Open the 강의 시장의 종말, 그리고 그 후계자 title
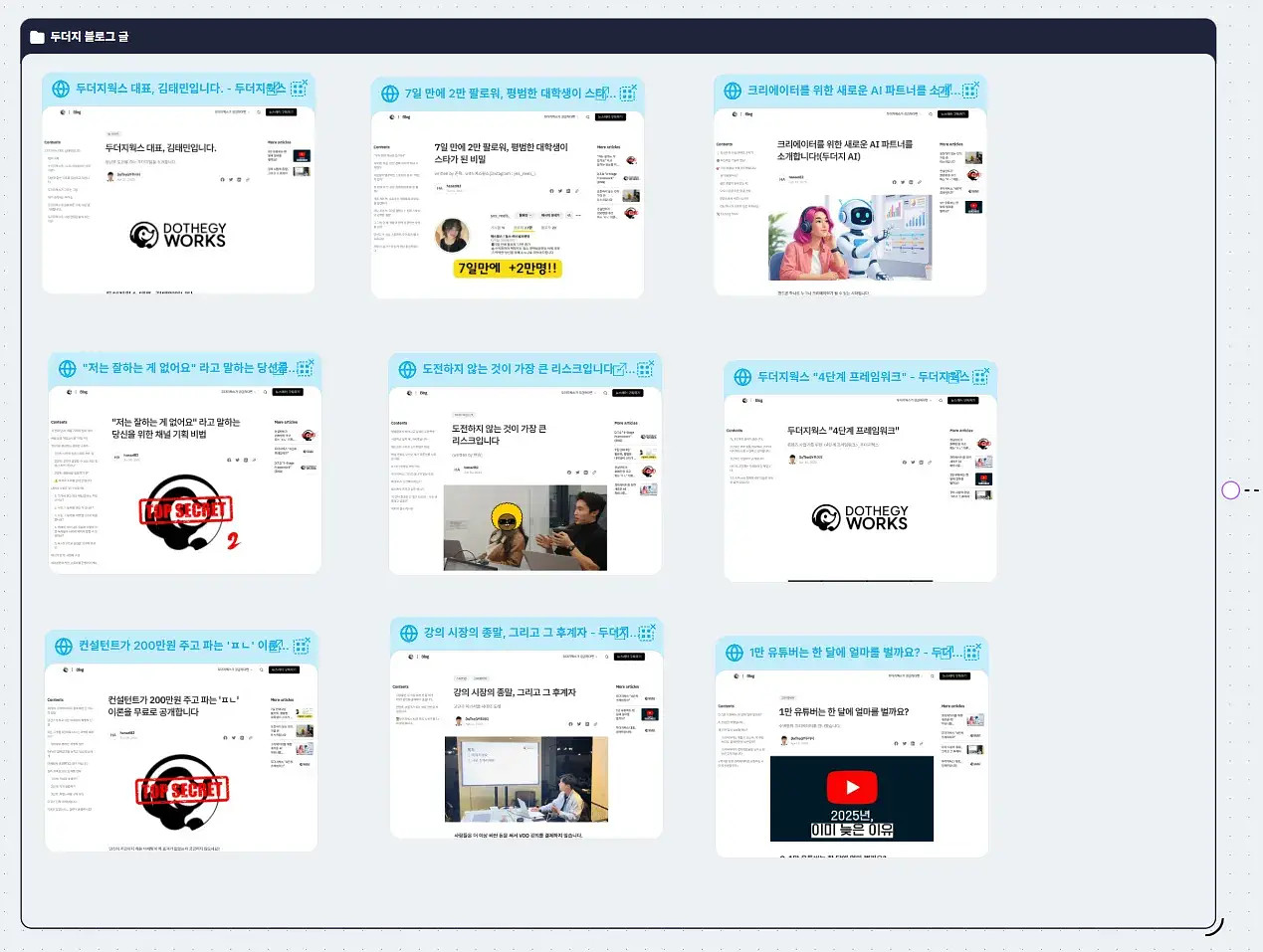The width and height of the screenshot is (1263, 952). point(517,633)
